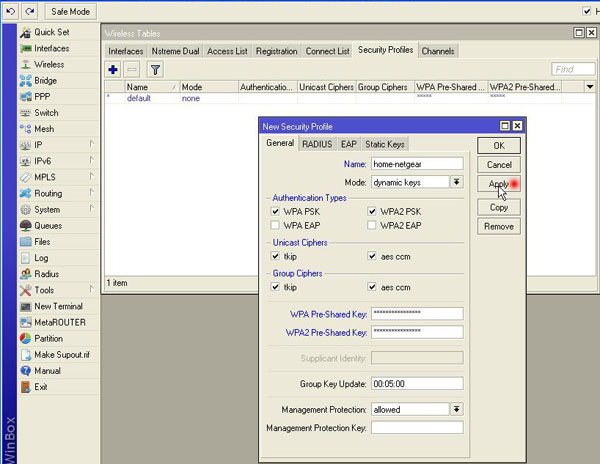Open Wireless sidebar icon
This screenshot has width=600, height=464.
pos(26,65)
